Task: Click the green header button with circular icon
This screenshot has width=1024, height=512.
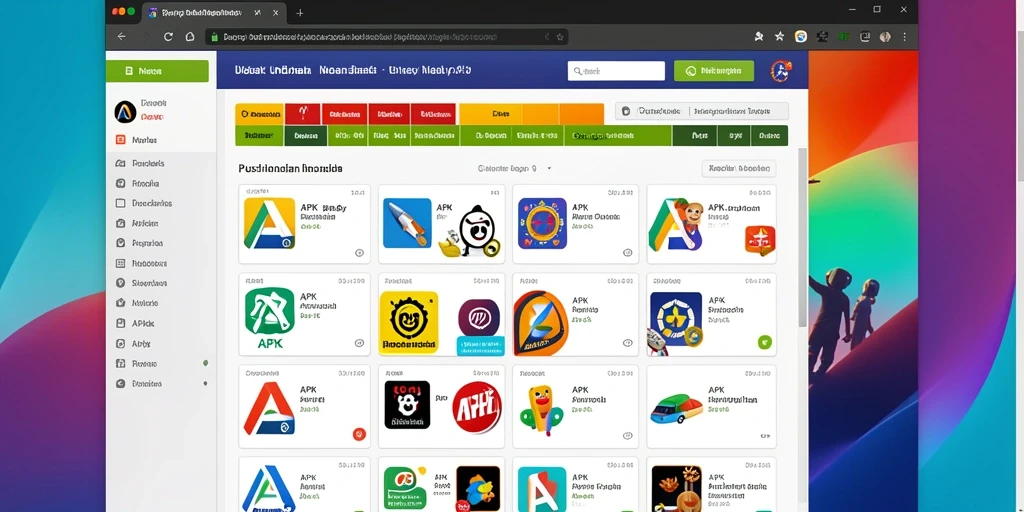Action: pos(714,71)
